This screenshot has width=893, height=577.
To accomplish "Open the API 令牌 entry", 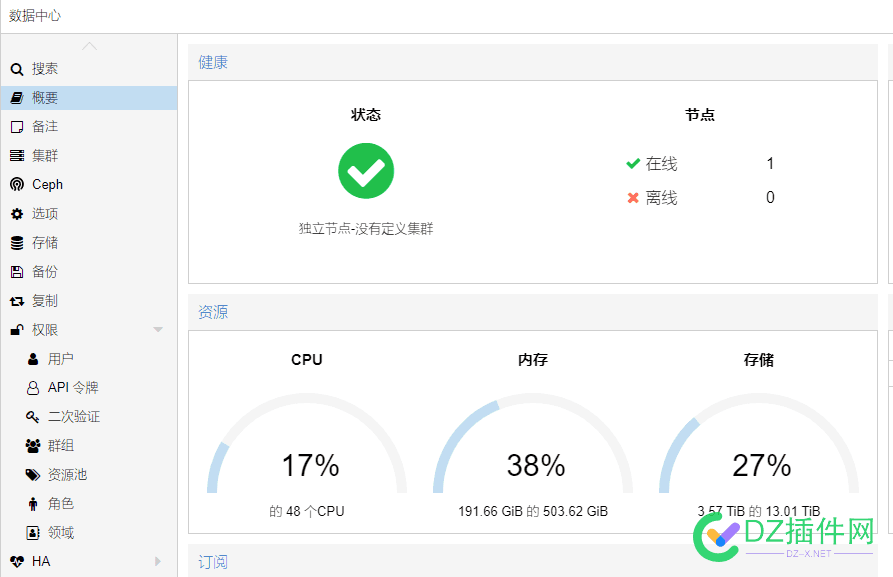I will (x=73, y=388).
